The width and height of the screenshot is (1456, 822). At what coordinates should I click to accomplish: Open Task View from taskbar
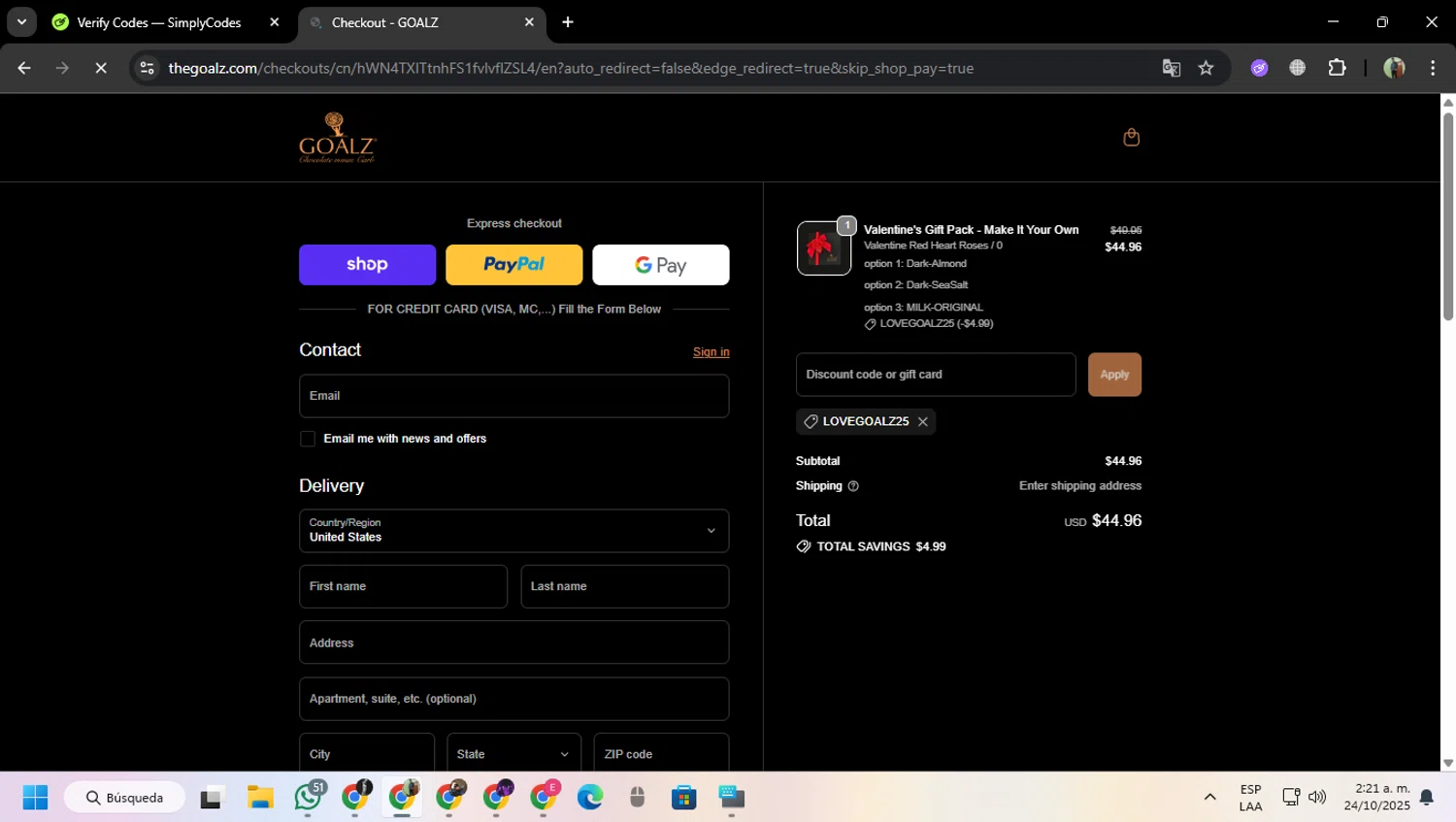pos(212,798)
